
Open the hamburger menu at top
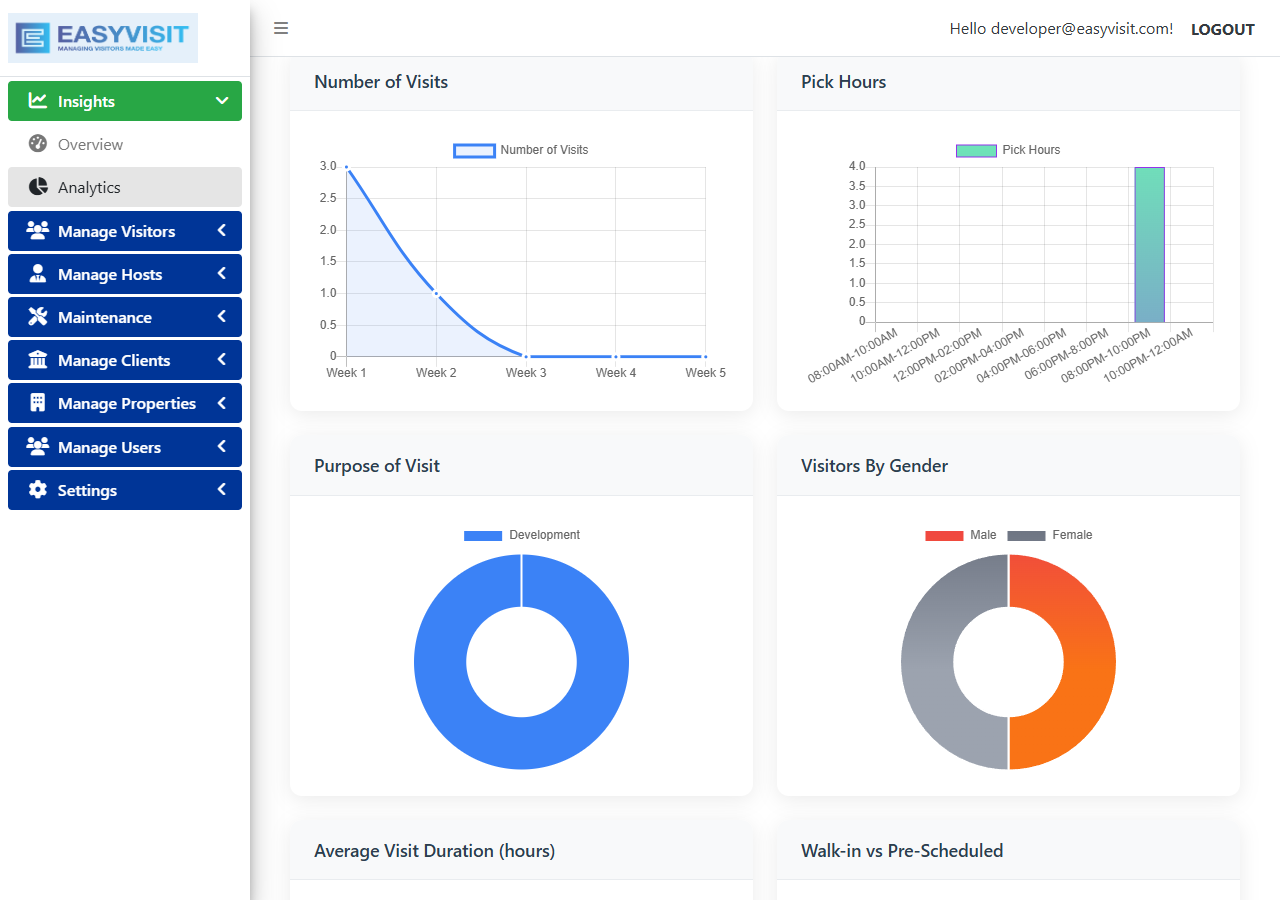(281, 28)
